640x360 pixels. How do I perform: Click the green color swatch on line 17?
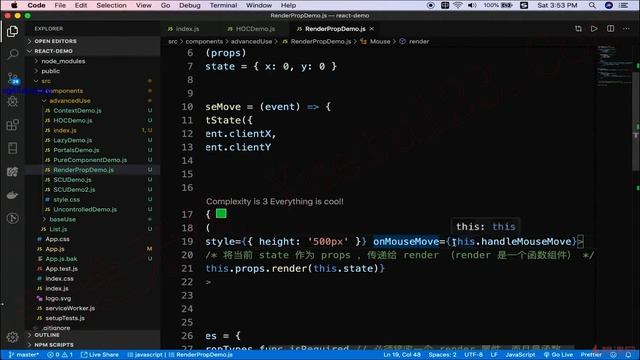pyautogui.click(x=221, y=213)
